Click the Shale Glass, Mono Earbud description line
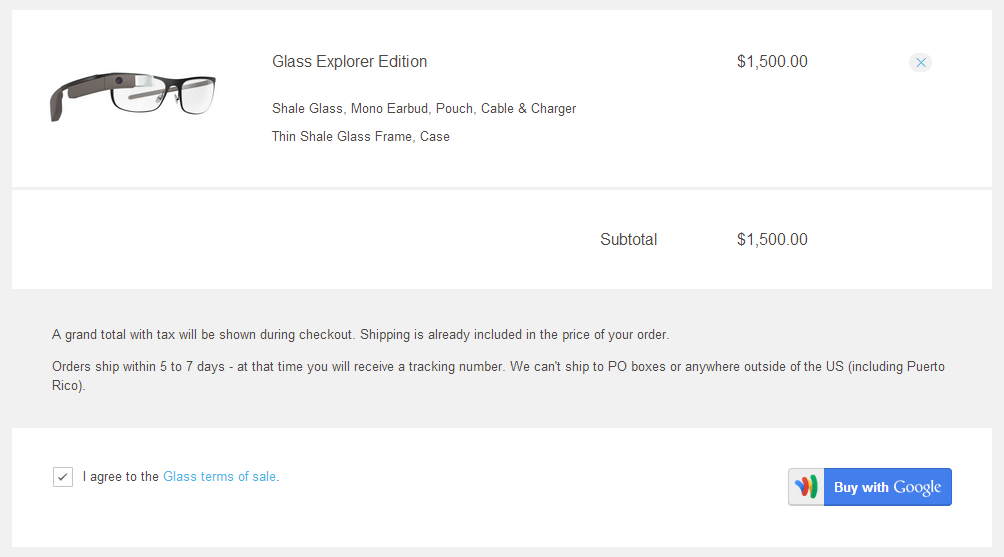The image size is (1004, 557). click(424, 108)
